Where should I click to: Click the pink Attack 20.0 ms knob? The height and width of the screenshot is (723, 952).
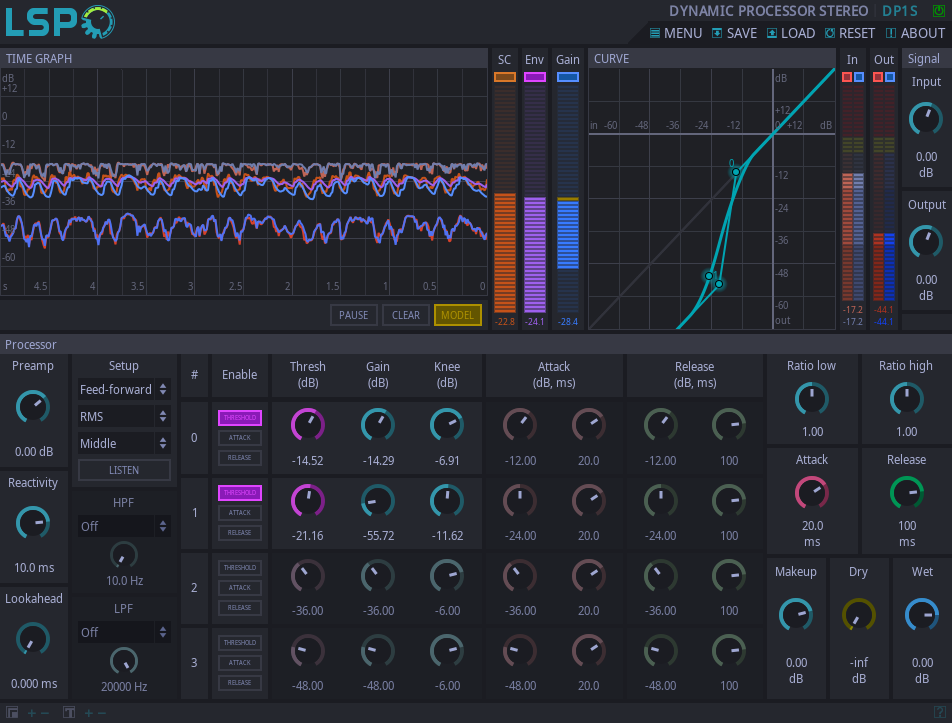coord(812,492)
